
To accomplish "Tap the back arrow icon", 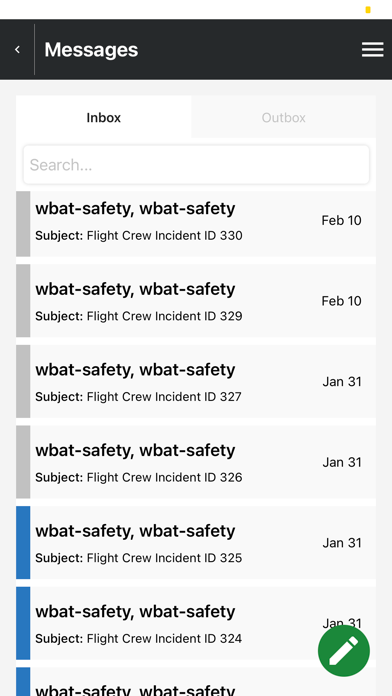I will (x=17, y=50).
